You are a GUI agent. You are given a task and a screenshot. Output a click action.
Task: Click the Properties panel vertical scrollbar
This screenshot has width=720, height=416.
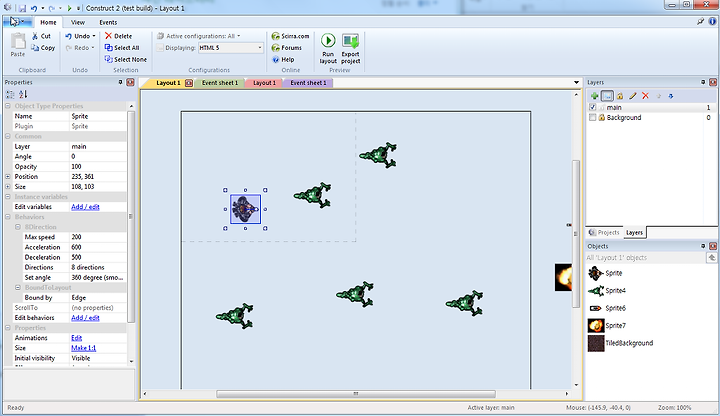[131, 217]
